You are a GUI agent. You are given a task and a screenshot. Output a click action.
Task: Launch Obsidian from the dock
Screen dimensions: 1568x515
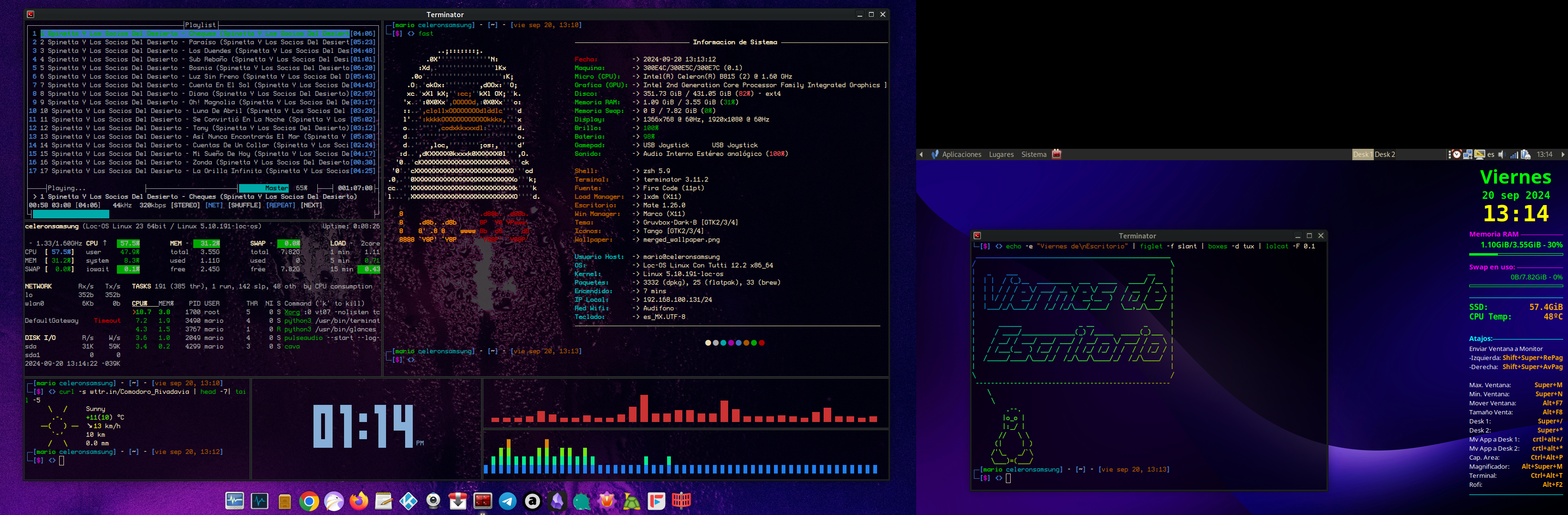tap(557, 500)
